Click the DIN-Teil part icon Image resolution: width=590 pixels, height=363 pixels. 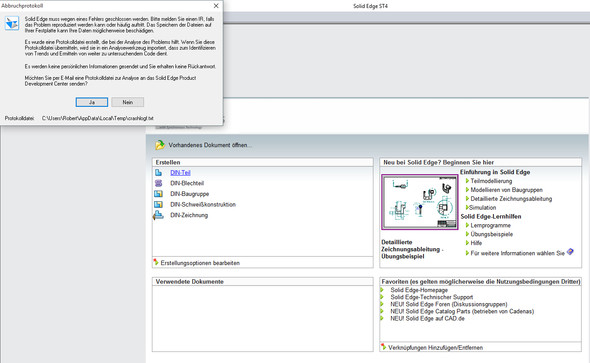click(158, 173)
